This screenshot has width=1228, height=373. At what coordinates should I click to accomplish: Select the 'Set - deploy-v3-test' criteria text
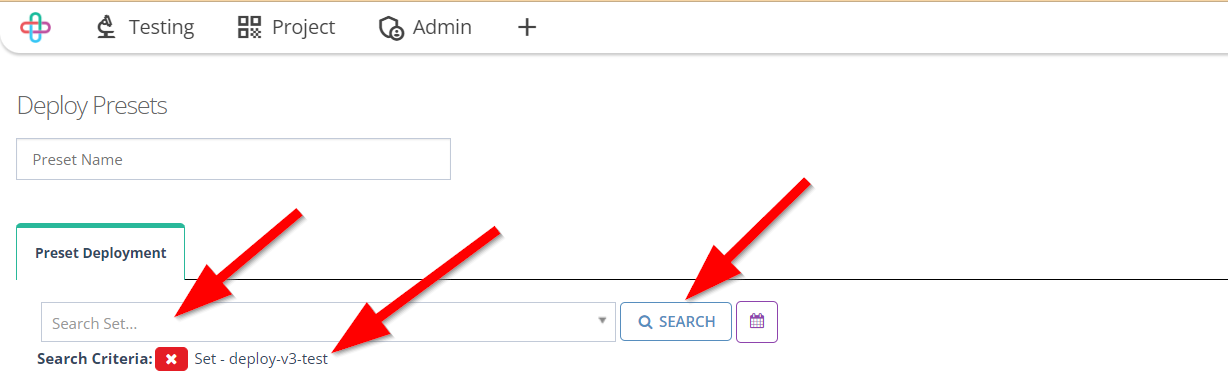tap(261, 358)
